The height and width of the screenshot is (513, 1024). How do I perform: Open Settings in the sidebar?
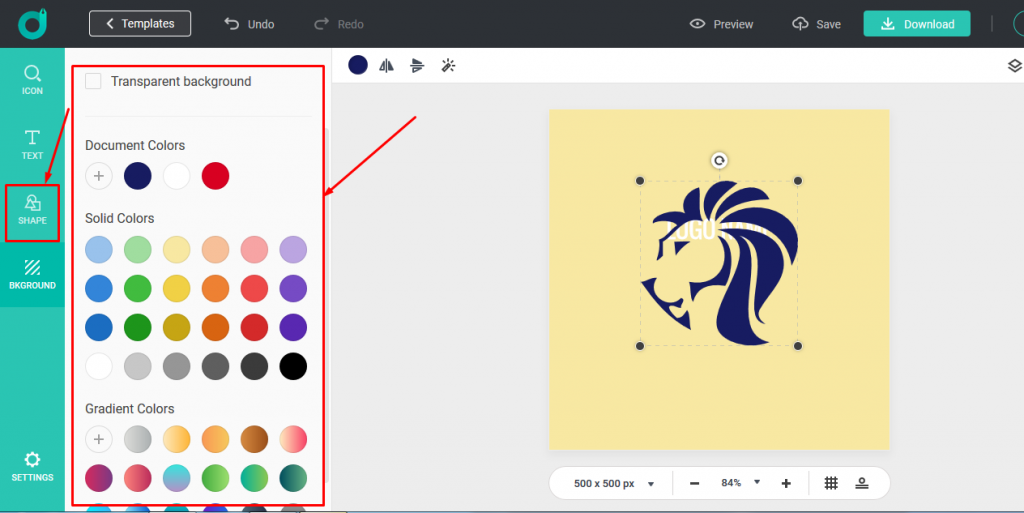pyautogui.click(x=32, y=467)
